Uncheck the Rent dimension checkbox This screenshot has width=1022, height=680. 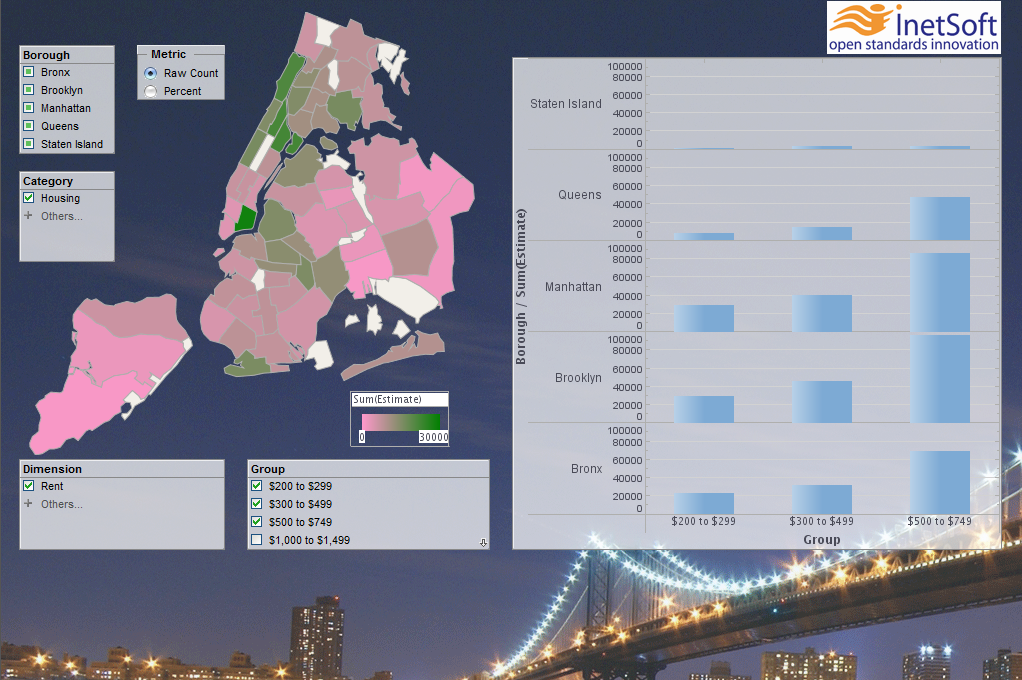pos(29,486)
